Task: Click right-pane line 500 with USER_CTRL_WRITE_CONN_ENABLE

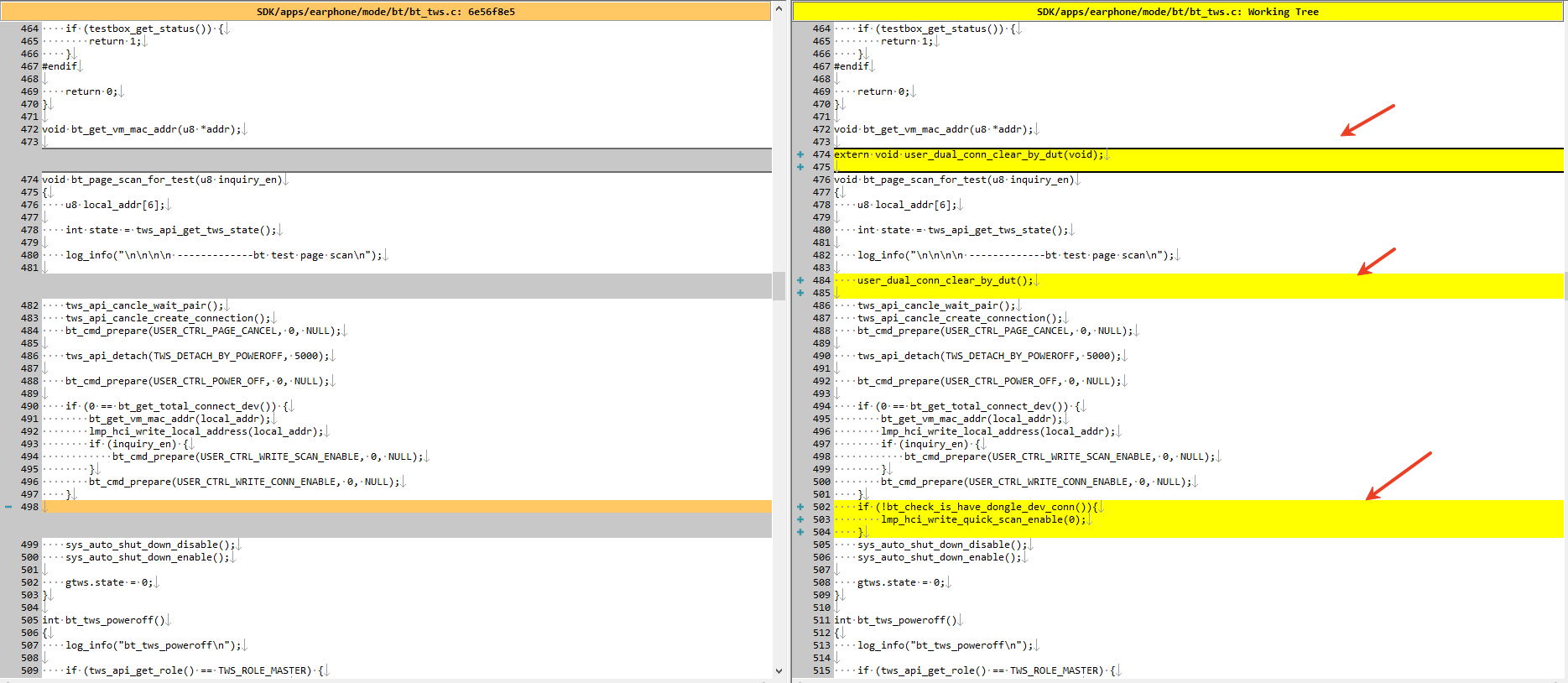Action: [x=1037, y=482]
